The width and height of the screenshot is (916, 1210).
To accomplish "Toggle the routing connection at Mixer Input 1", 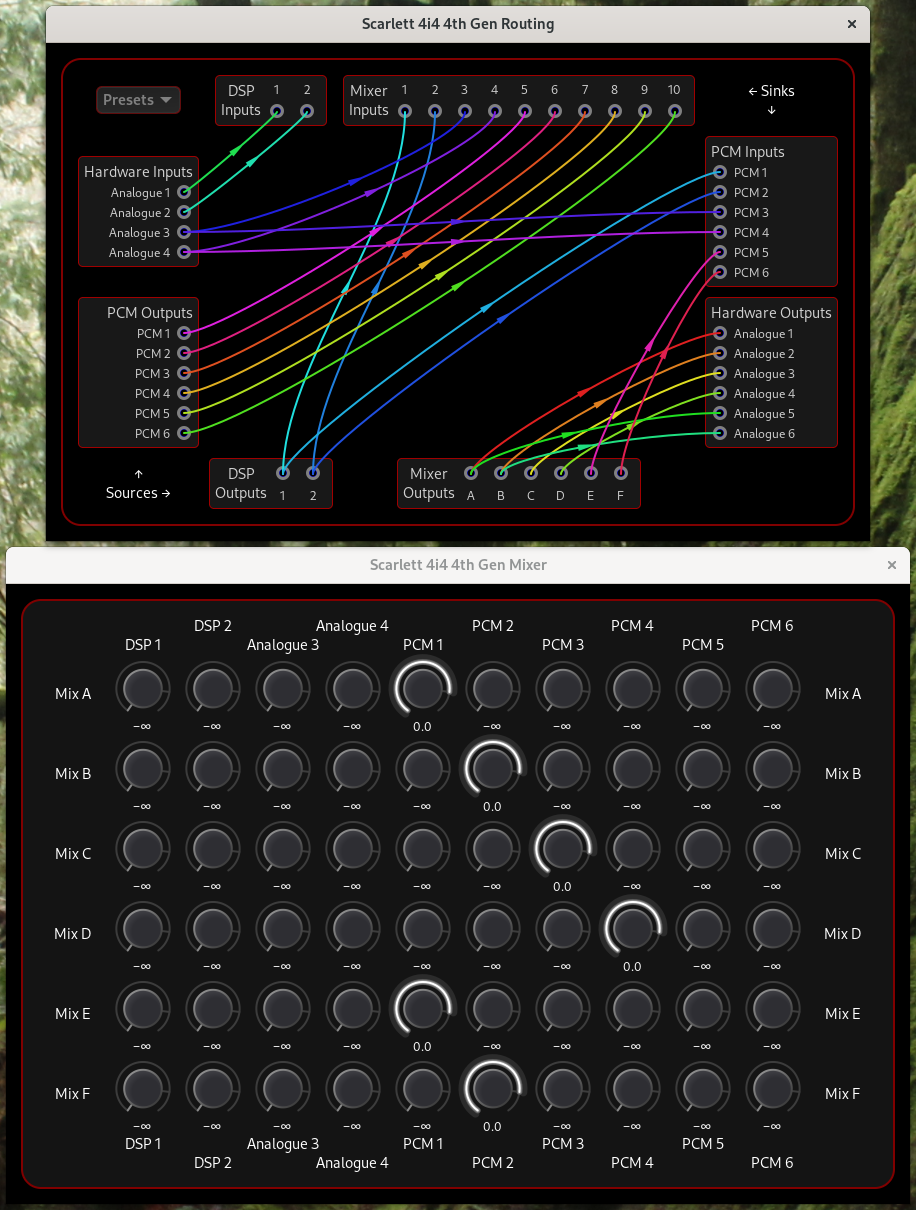I will click(404, 111).
